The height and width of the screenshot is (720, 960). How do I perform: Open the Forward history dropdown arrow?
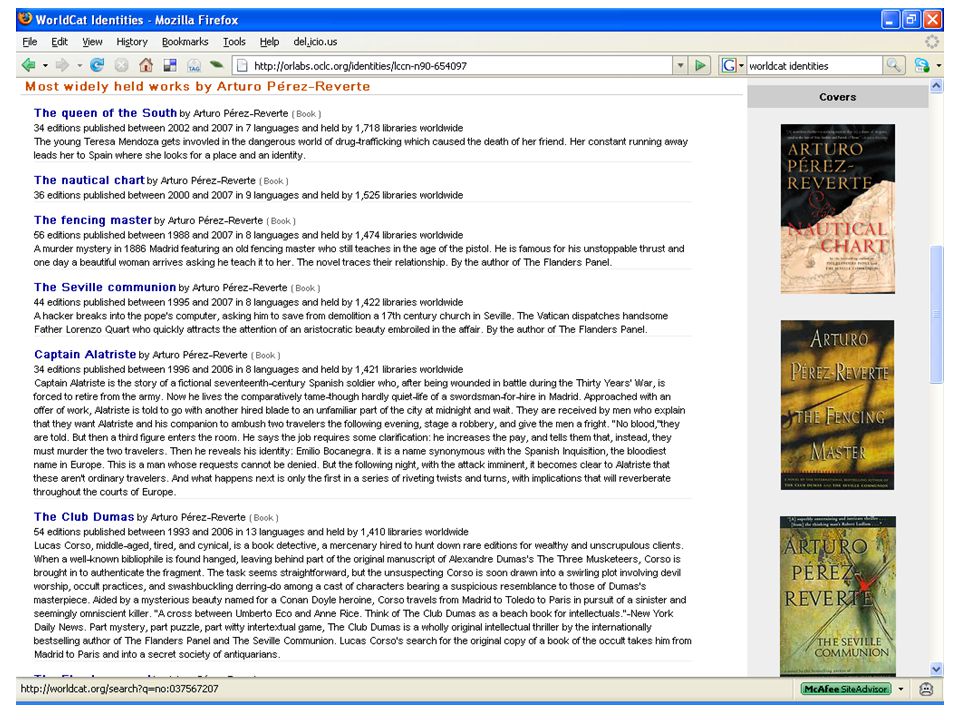point(80,66)
